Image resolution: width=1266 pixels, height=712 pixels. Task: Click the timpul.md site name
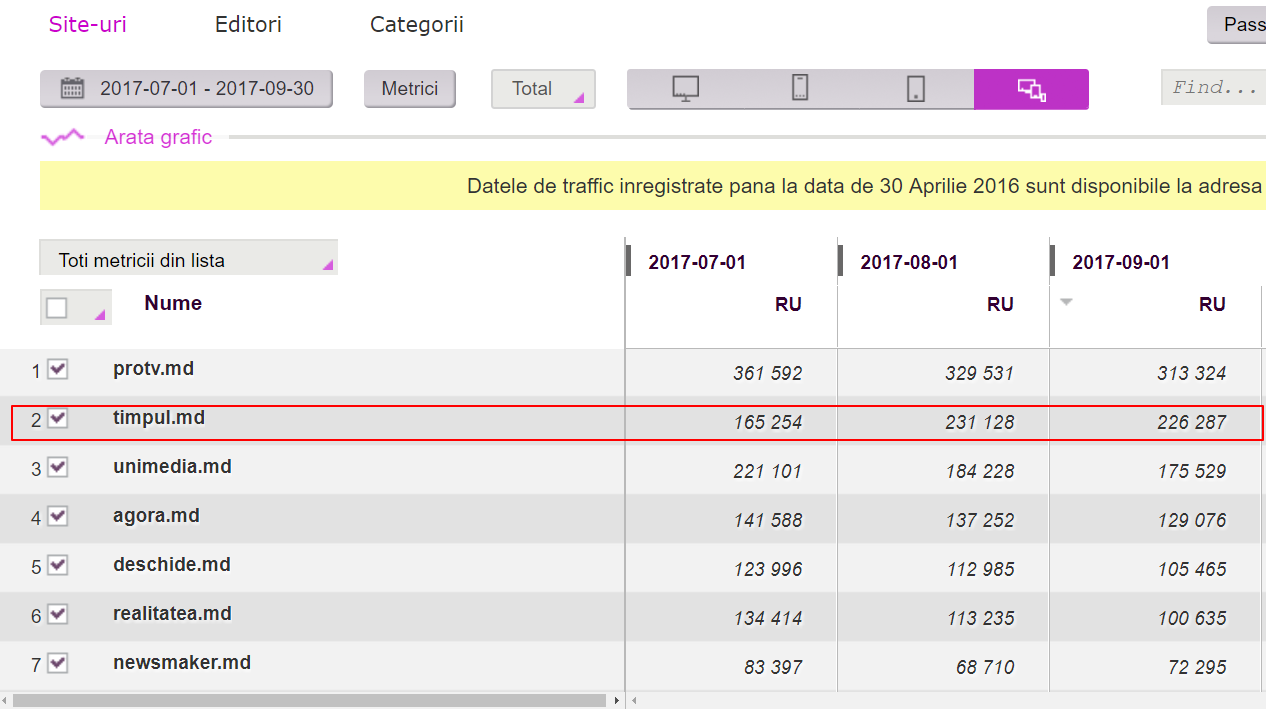tap(159, 418)
